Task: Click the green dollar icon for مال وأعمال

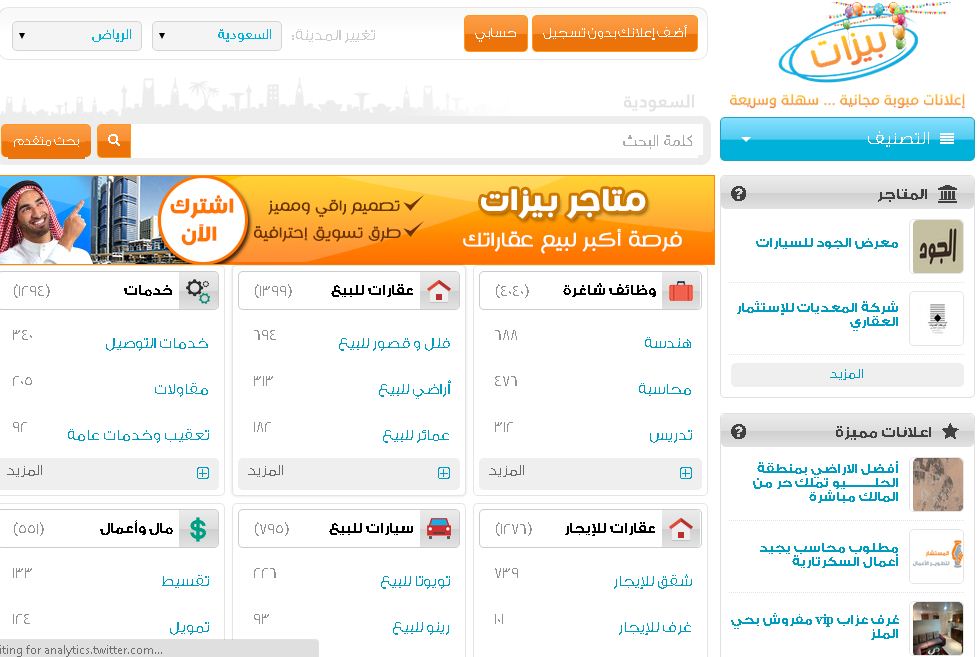Action: coord(198,529)
